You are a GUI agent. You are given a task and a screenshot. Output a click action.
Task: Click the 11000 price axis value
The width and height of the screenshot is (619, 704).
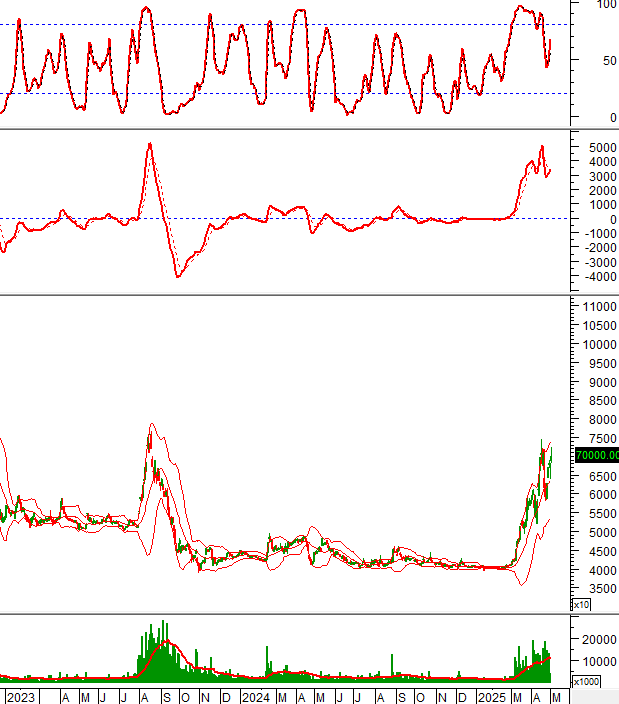click(x=599, y=307)
